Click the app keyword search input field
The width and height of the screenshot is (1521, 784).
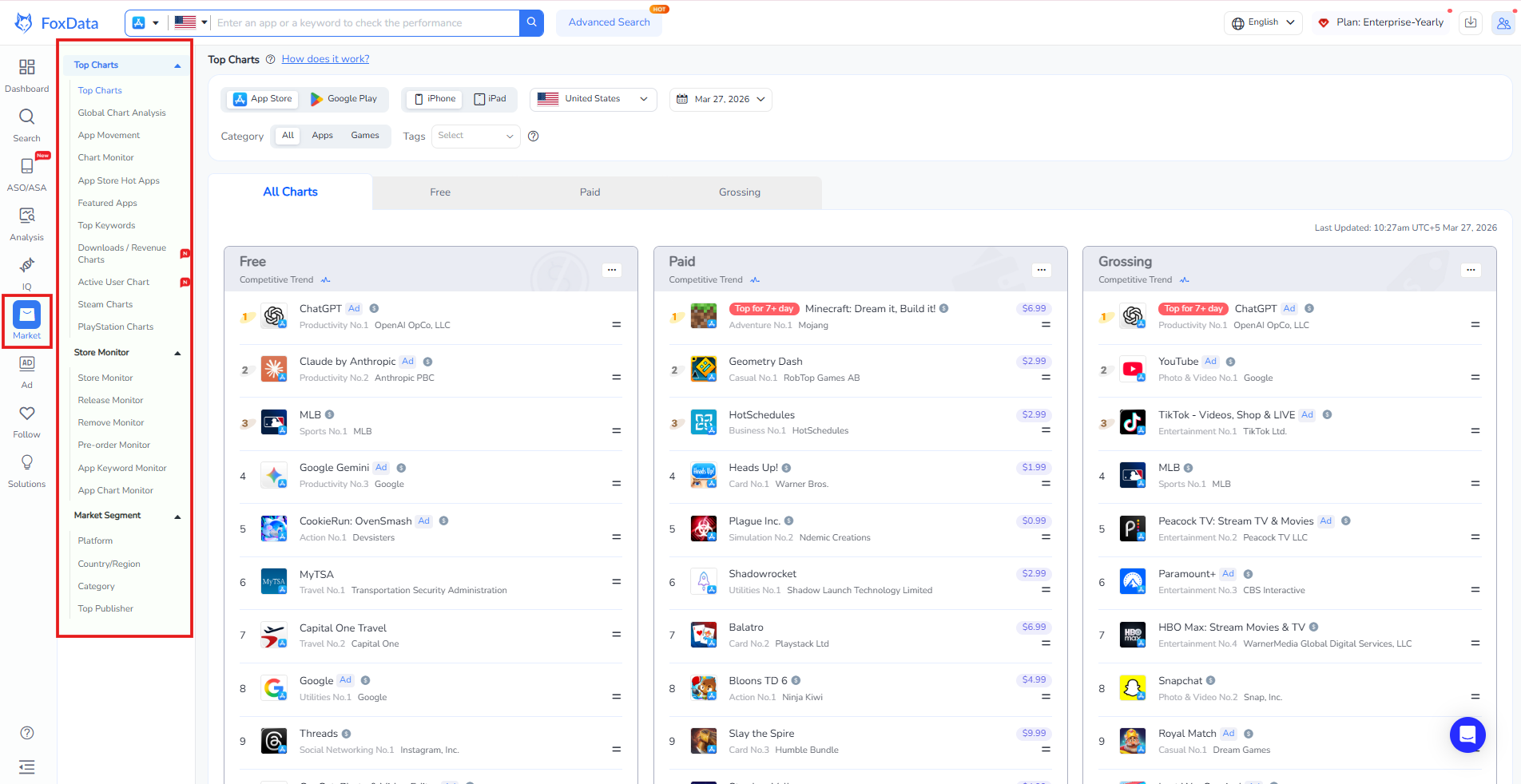pyautogui.click(x=364, y=23)
